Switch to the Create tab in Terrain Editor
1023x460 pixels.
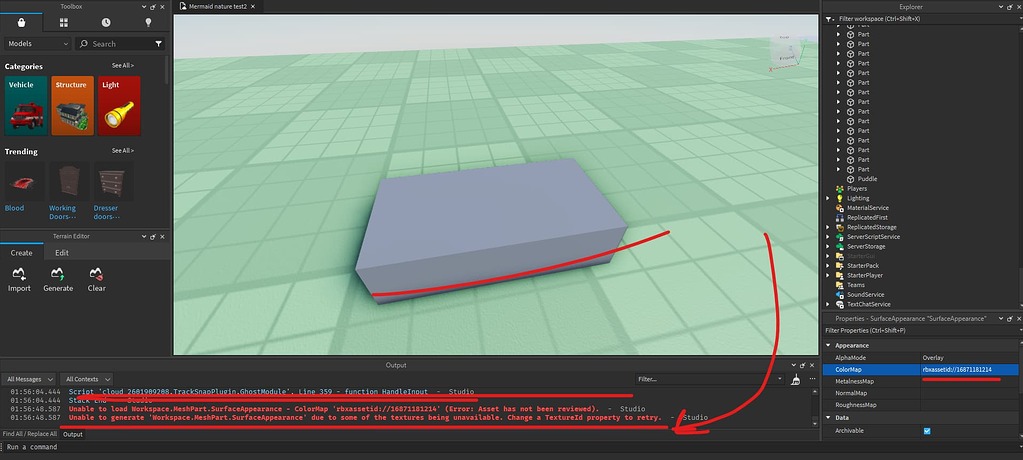22,253
